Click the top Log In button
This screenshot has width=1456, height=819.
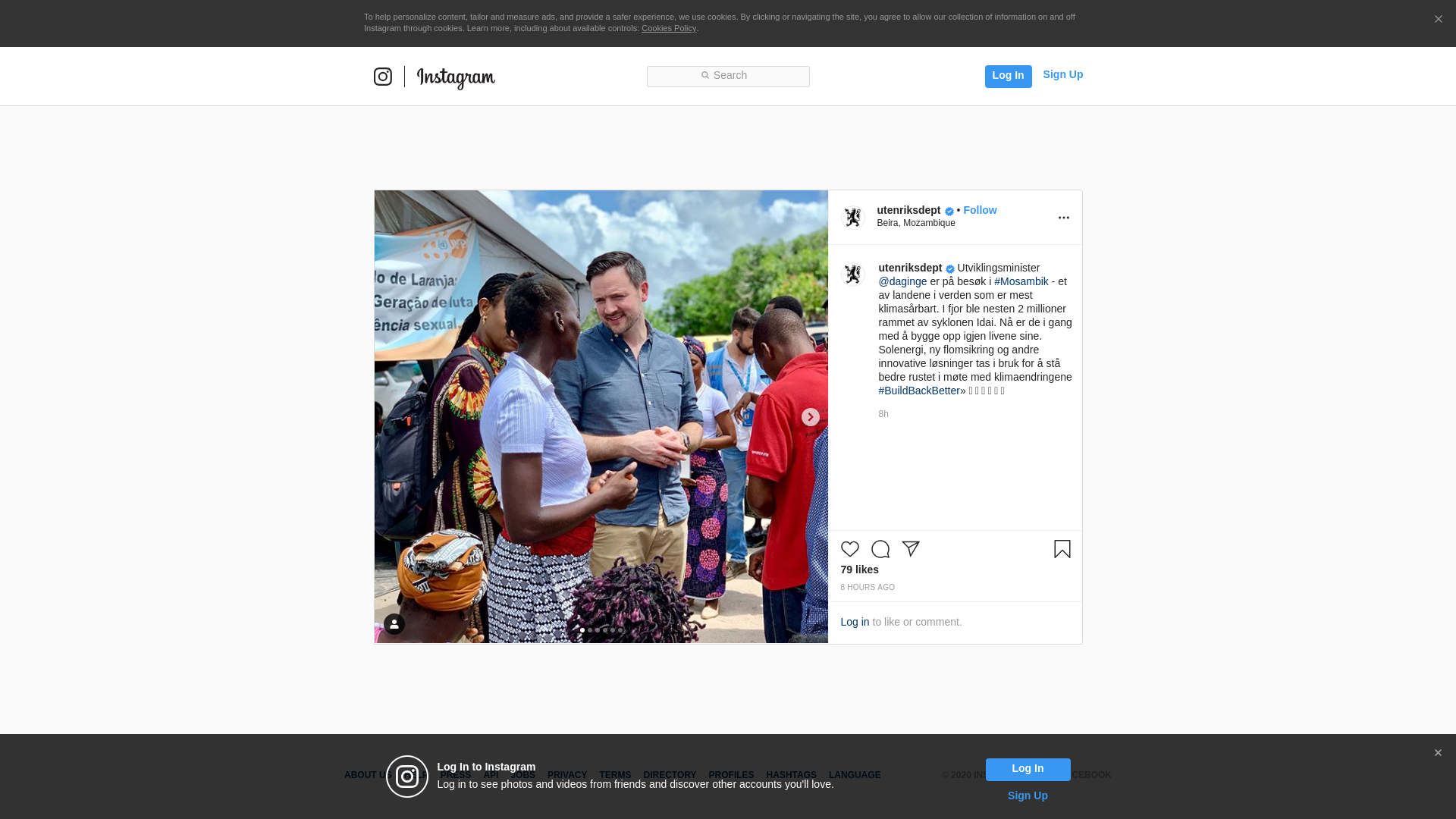coord(1008,76)
